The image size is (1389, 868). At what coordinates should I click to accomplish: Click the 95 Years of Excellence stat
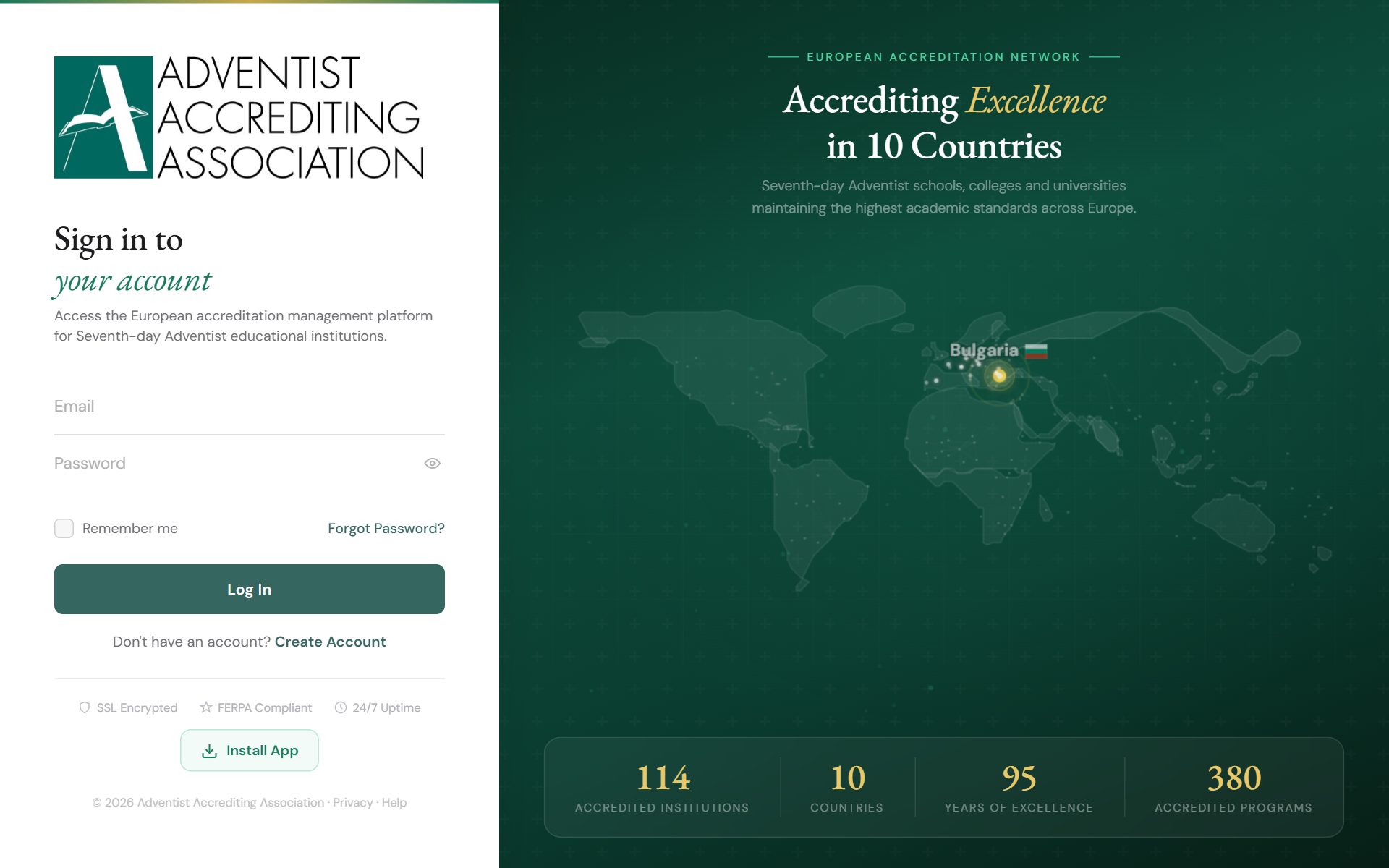(1019, 788)
